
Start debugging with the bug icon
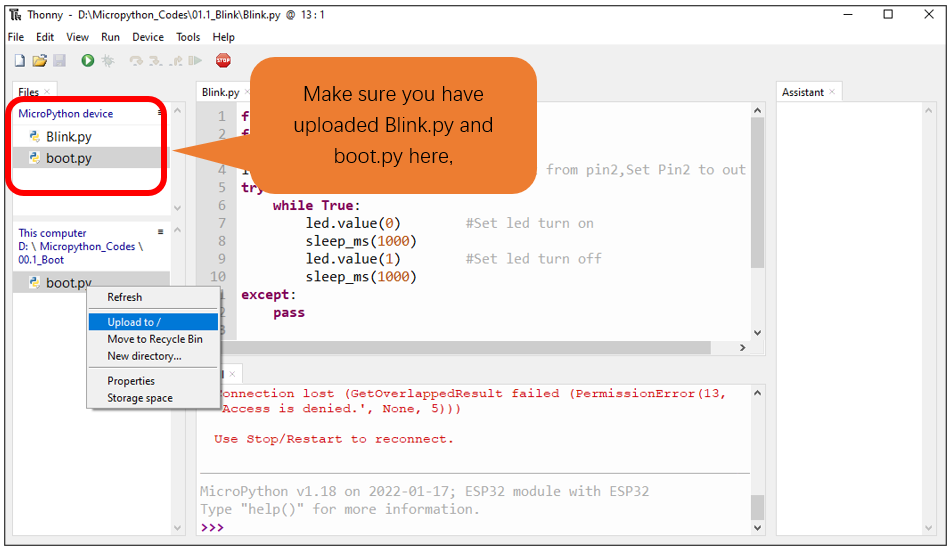coord(107,61)
